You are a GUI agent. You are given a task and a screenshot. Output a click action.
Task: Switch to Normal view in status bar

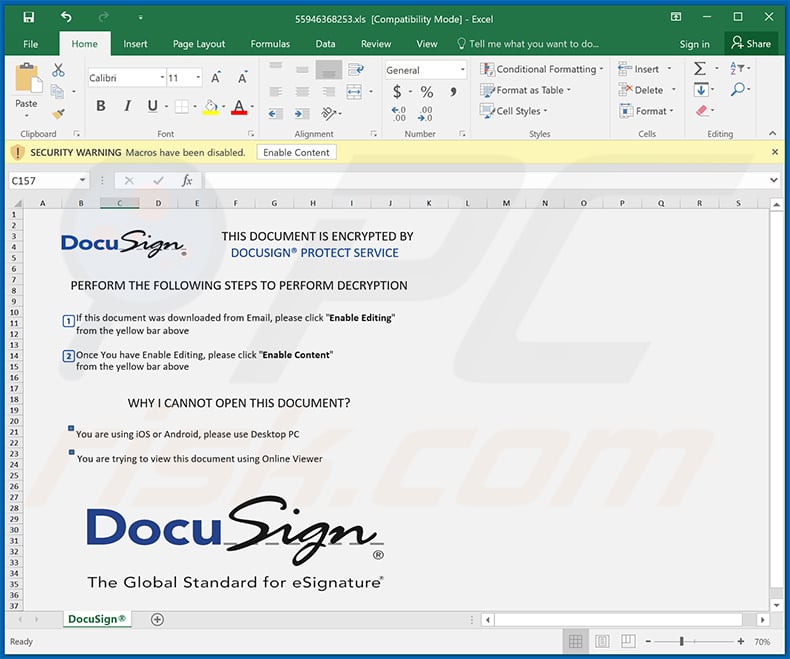pyautogui.click(x=575, y=641)
